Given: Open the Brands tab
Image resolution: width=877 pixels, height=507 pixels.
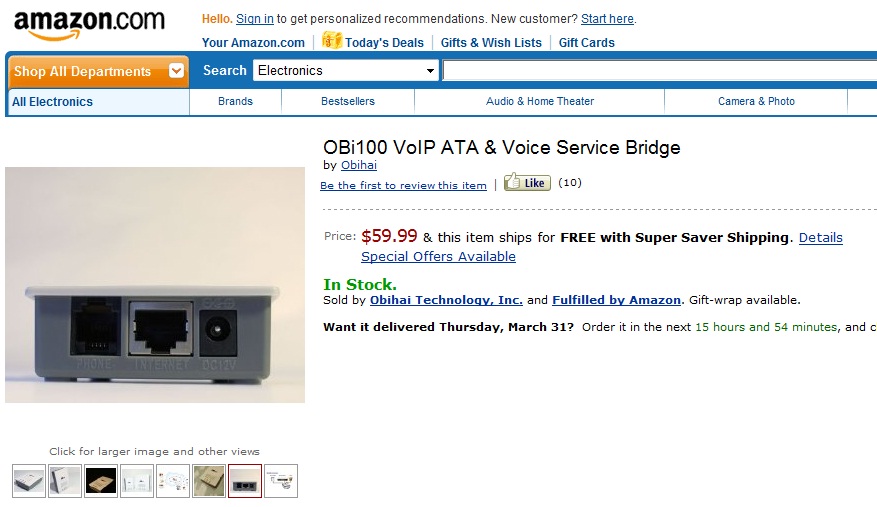Looking at the screenshot, I should [235, 101].
